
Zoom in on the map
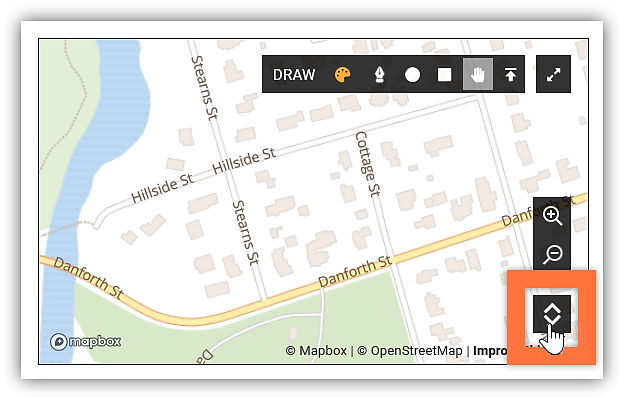click(552, 216)
